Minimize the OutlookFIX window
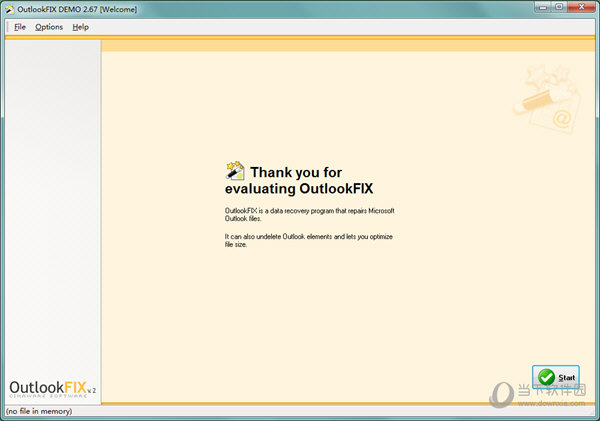Image resolution: width=600 pixels, height=421 pixels. pyautogui.click(x=543, y=7)
